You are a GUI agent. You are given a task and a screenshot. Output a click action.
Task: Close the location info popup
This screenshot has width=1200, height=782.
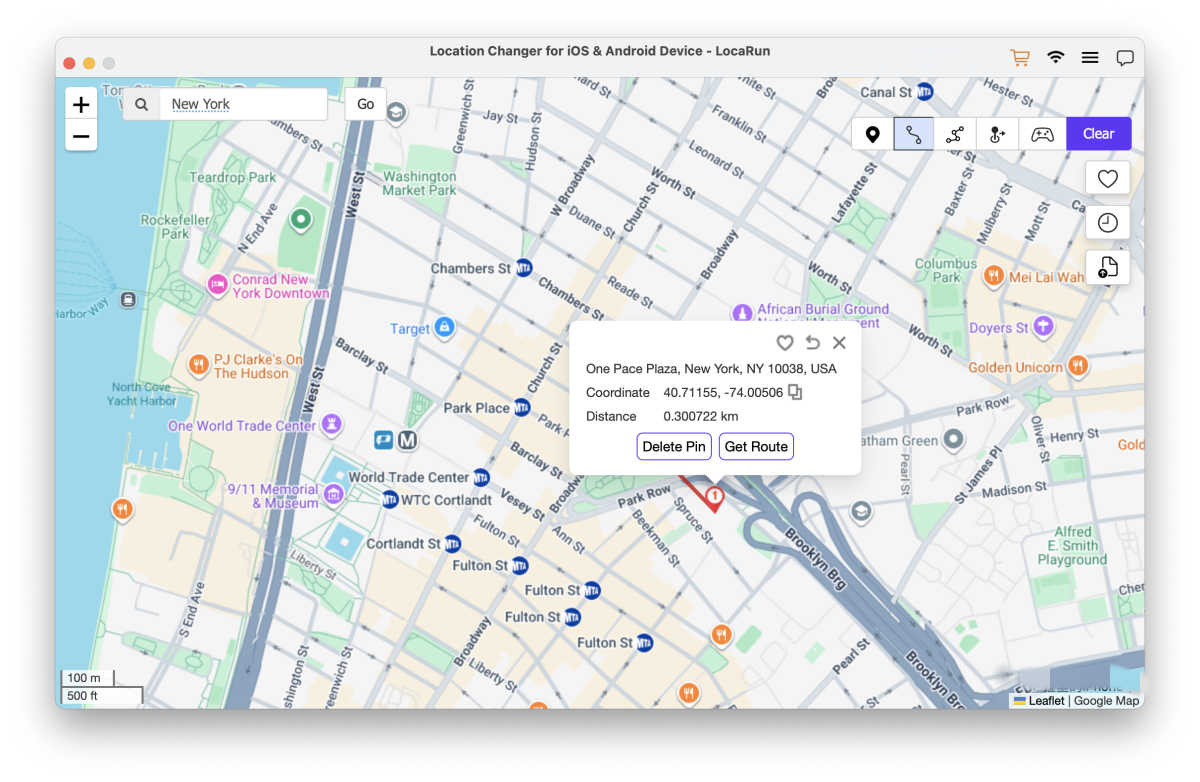tap(839, 343)
